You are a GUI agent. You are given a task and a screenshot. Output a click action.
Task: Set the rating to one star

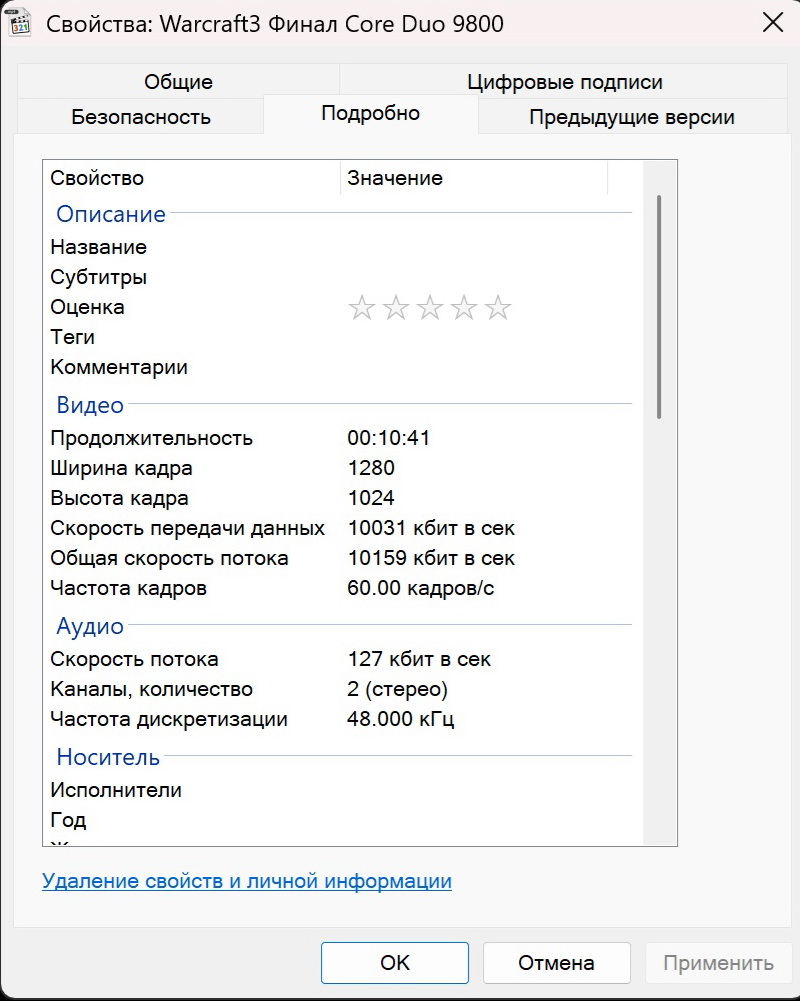[x=361, y=308]
